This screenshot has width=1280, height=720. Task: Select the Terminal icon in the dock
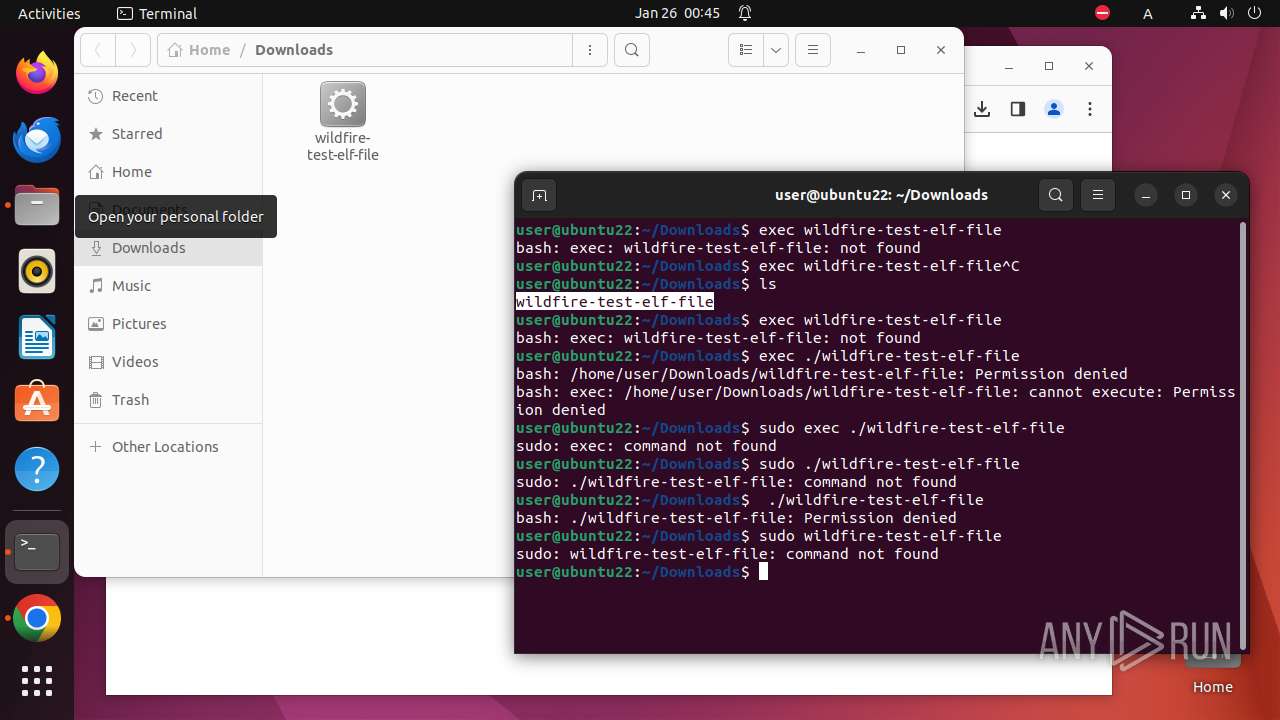point(37,552)
